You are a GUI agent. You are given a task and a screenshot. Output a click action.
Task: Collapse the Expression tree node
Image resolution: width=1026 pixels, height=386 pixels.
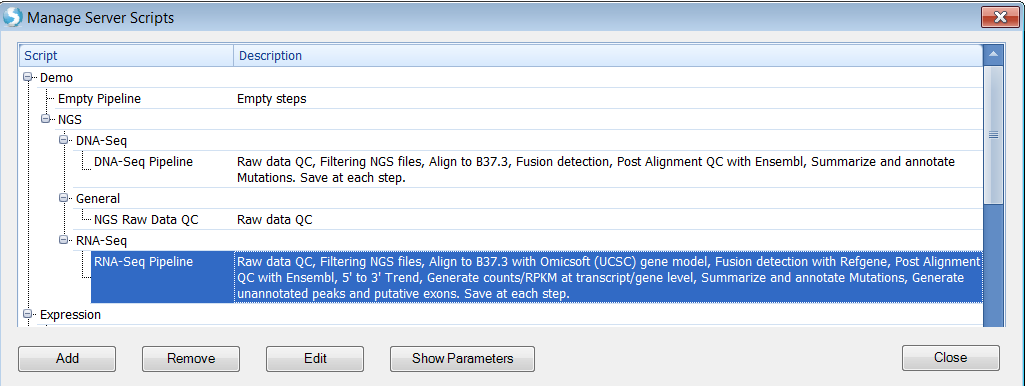[x=27, y=314]
